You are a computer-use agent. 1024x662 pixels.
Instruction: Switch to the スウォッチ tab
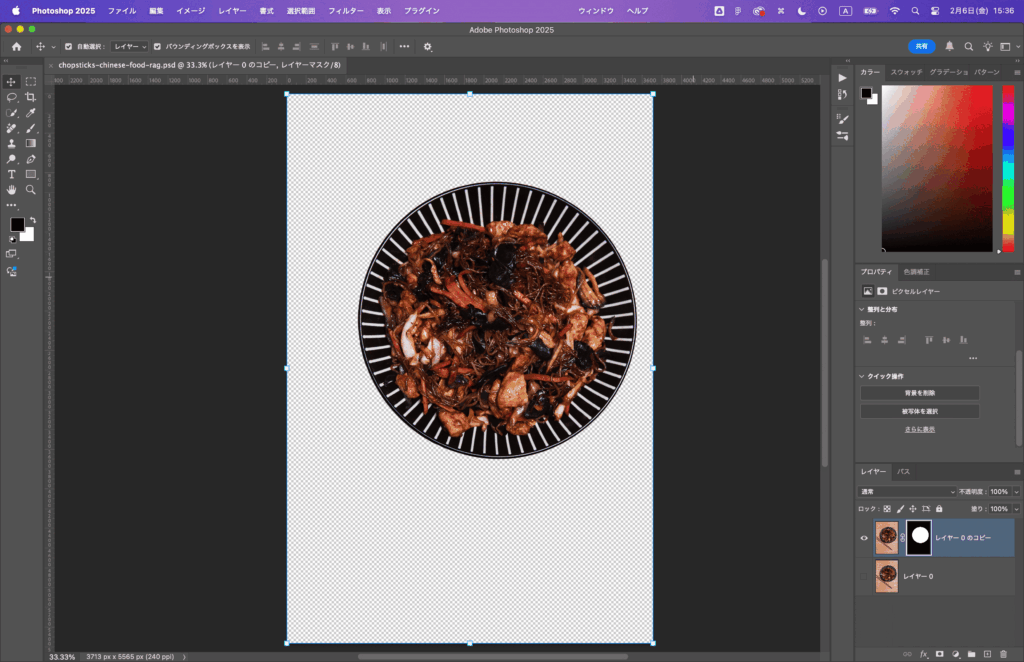906,72
